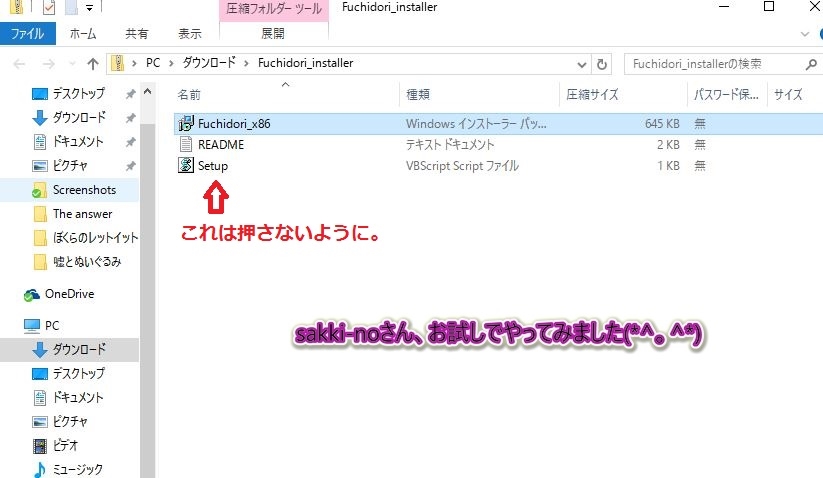Open The answer folder
823x478 pixels.
[x=82, y=214]
